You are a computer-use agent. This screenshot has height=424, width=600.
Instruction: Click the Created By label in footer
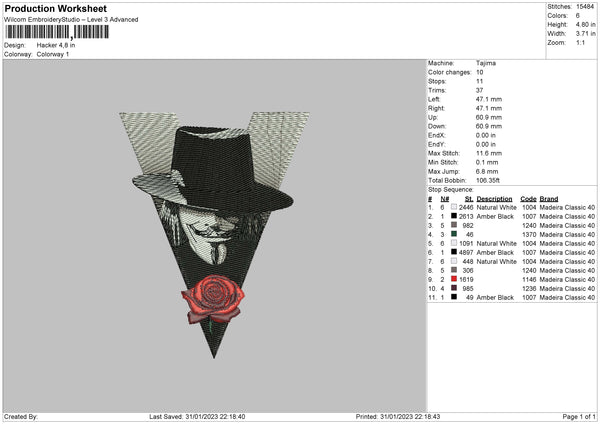pos(21,417)
